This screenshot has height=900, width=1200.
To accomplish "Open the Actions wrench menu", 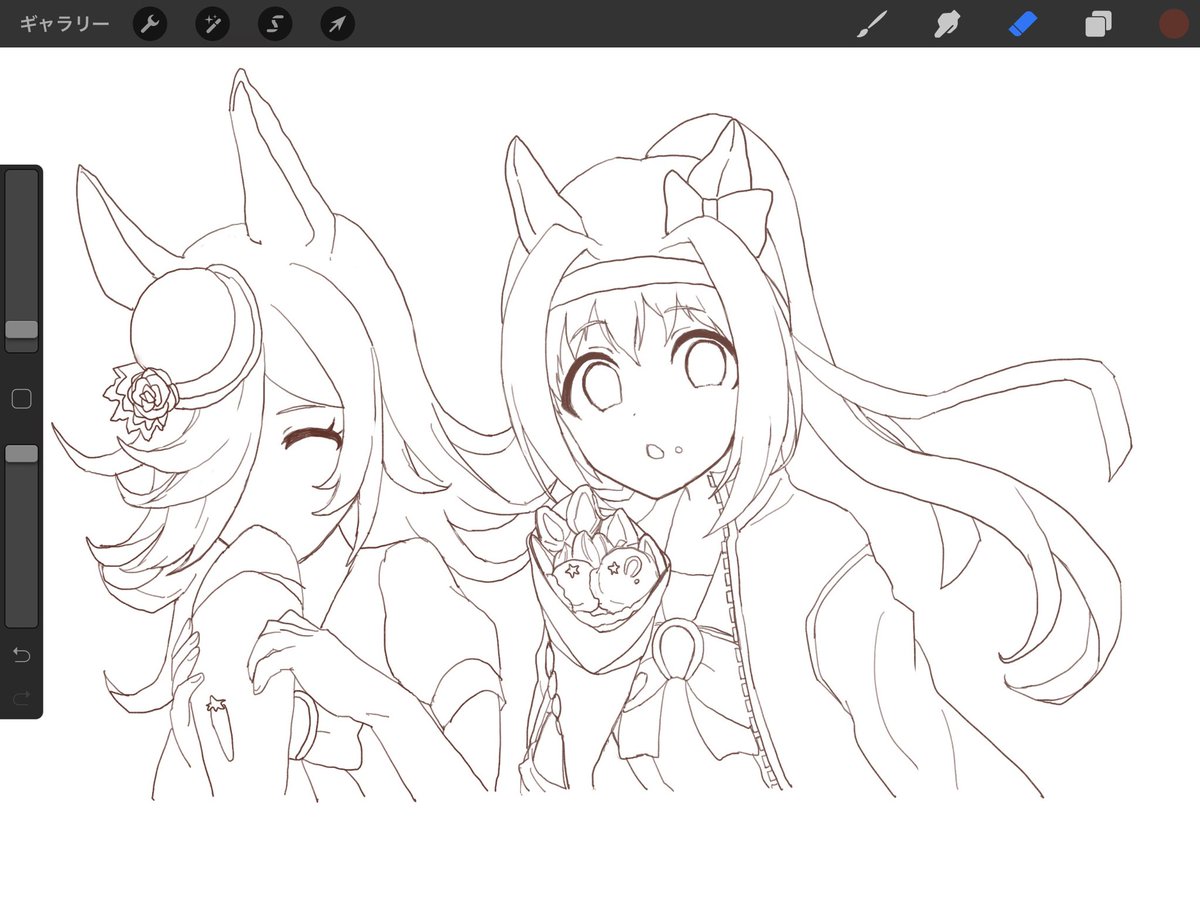I will (149, 24).
